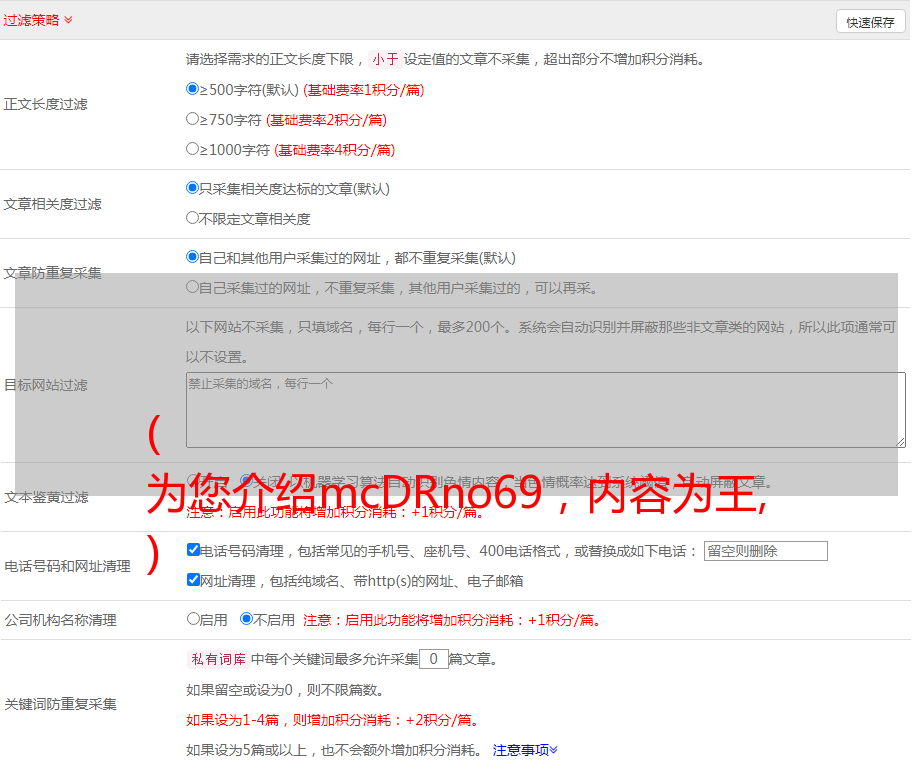Viewport: 912px width, 768px height.
Task: Click the 基础费率1积分/篇 red text
Action: (x=364, y=90)
